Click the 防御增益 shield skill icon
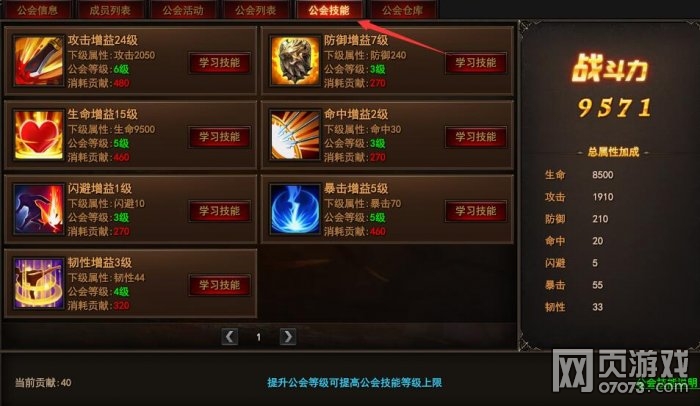Screen dimensions: 700x406 [x=295, y=61]
